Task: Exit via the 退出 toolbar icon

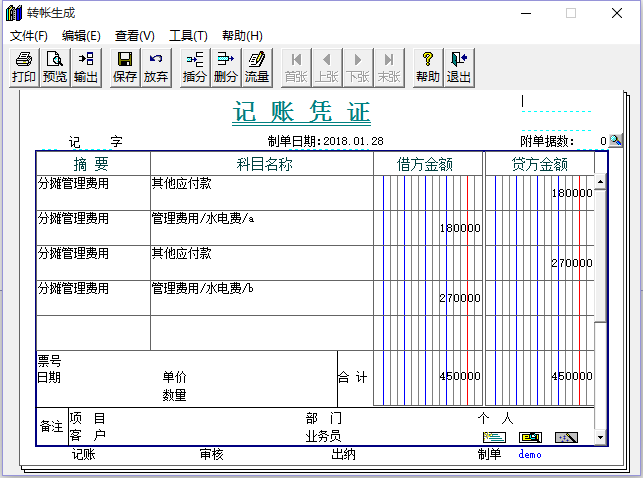Action: [459, 67]
